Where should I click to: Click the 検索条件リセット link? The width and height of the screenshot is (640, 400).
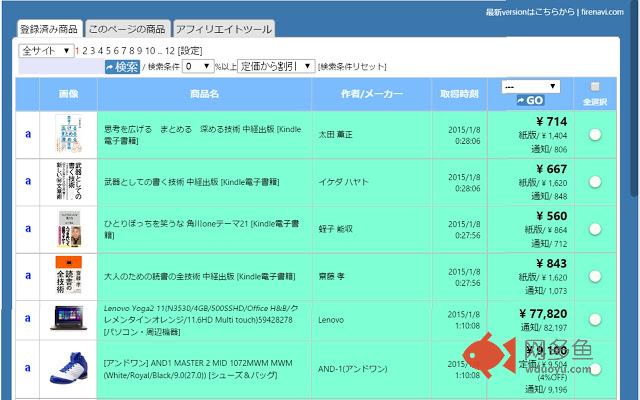click(x=352, y=67)
